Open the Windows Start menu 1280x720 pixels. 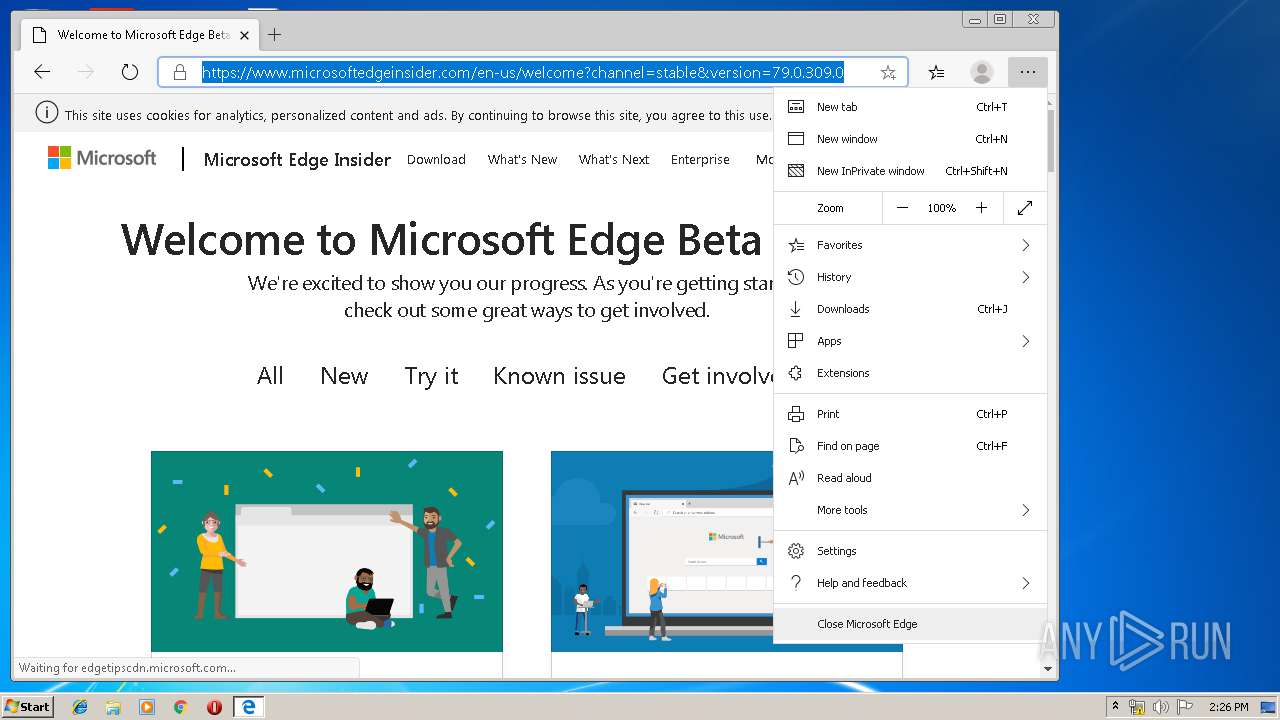coord(28,706)
